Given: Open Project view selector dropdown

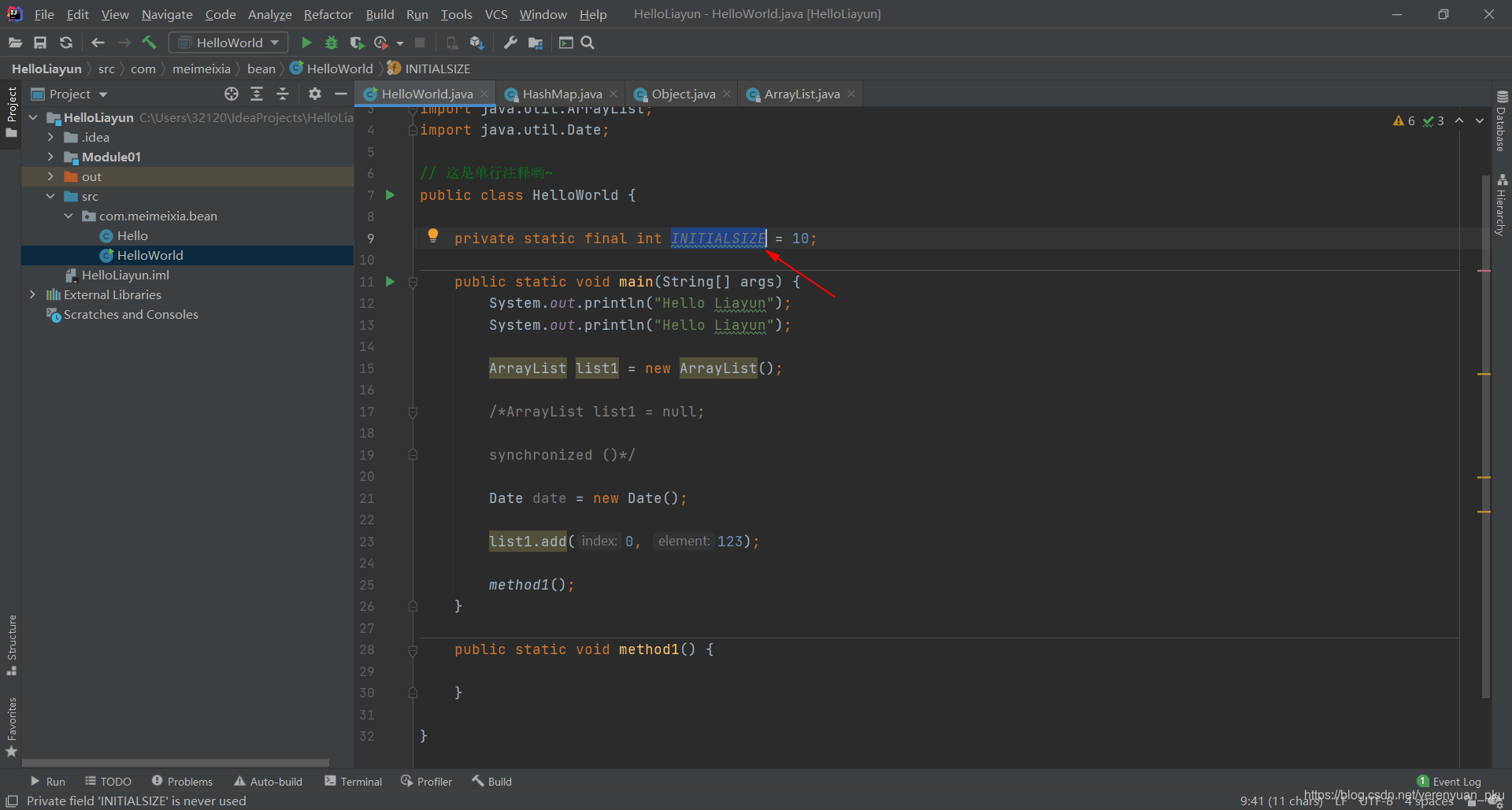Looking at the screenshot, I should [69, 94].
